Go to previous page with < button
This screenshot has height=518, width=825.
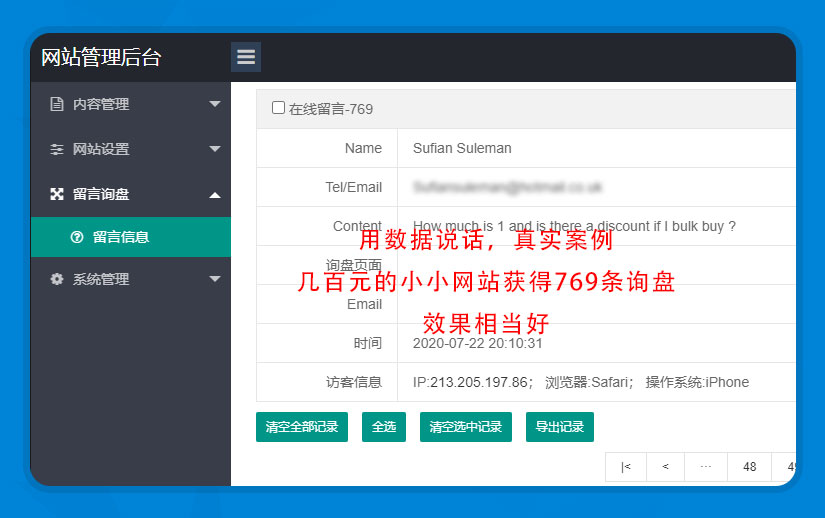666,466
